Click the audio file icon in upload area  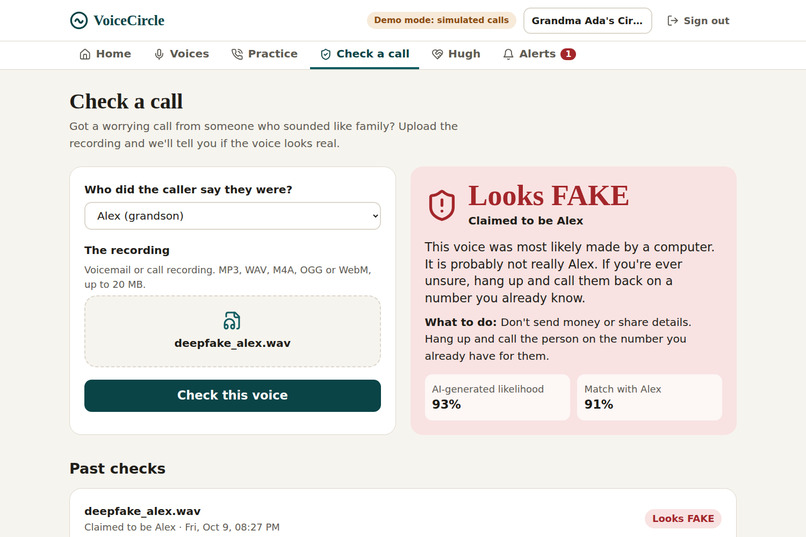[232, 321]
